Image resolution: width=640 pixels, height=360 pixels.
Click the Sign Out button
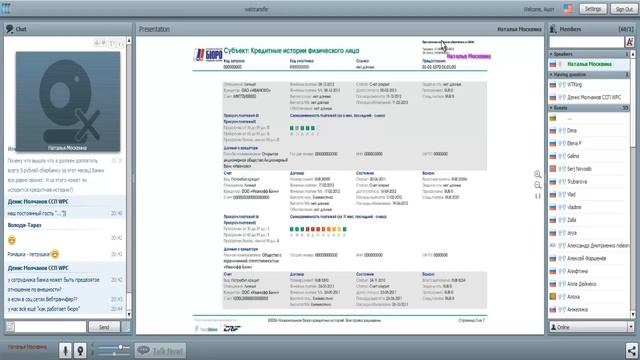point(624,9)
